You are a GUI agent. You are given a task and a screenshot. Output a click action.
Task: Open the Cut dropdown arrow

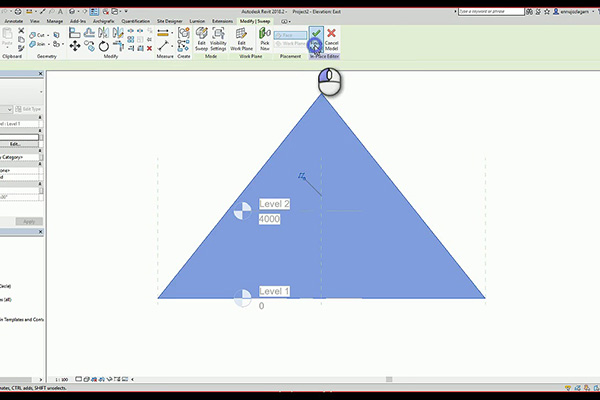(x=48, y=35)
